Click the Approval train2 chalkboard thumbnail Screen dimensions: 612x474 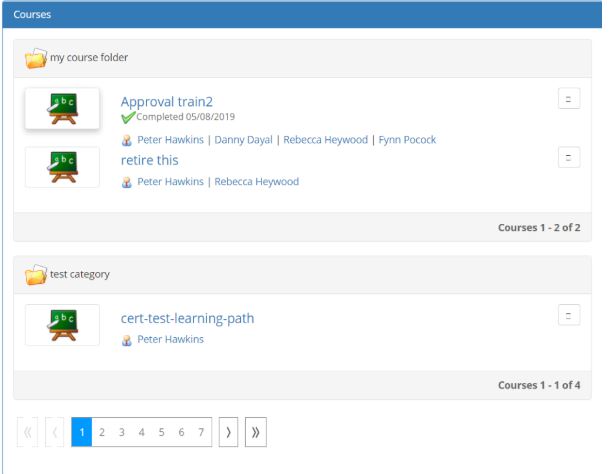pyautogui.click(x=62, y=109)
